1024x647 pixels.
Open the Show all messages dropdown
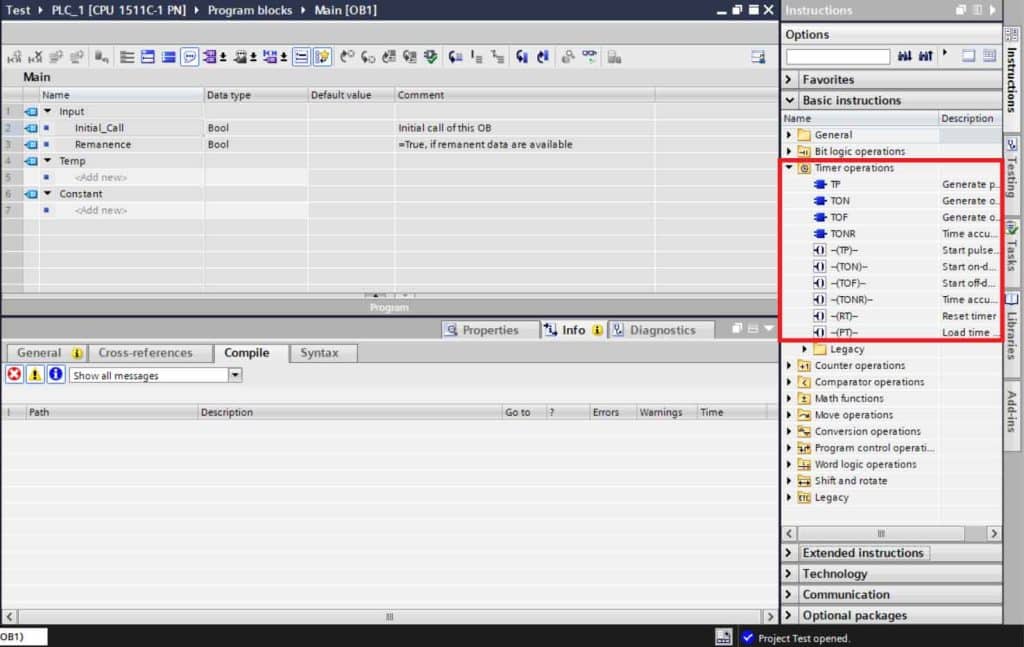pyautogui.click(x=235, y=375)
